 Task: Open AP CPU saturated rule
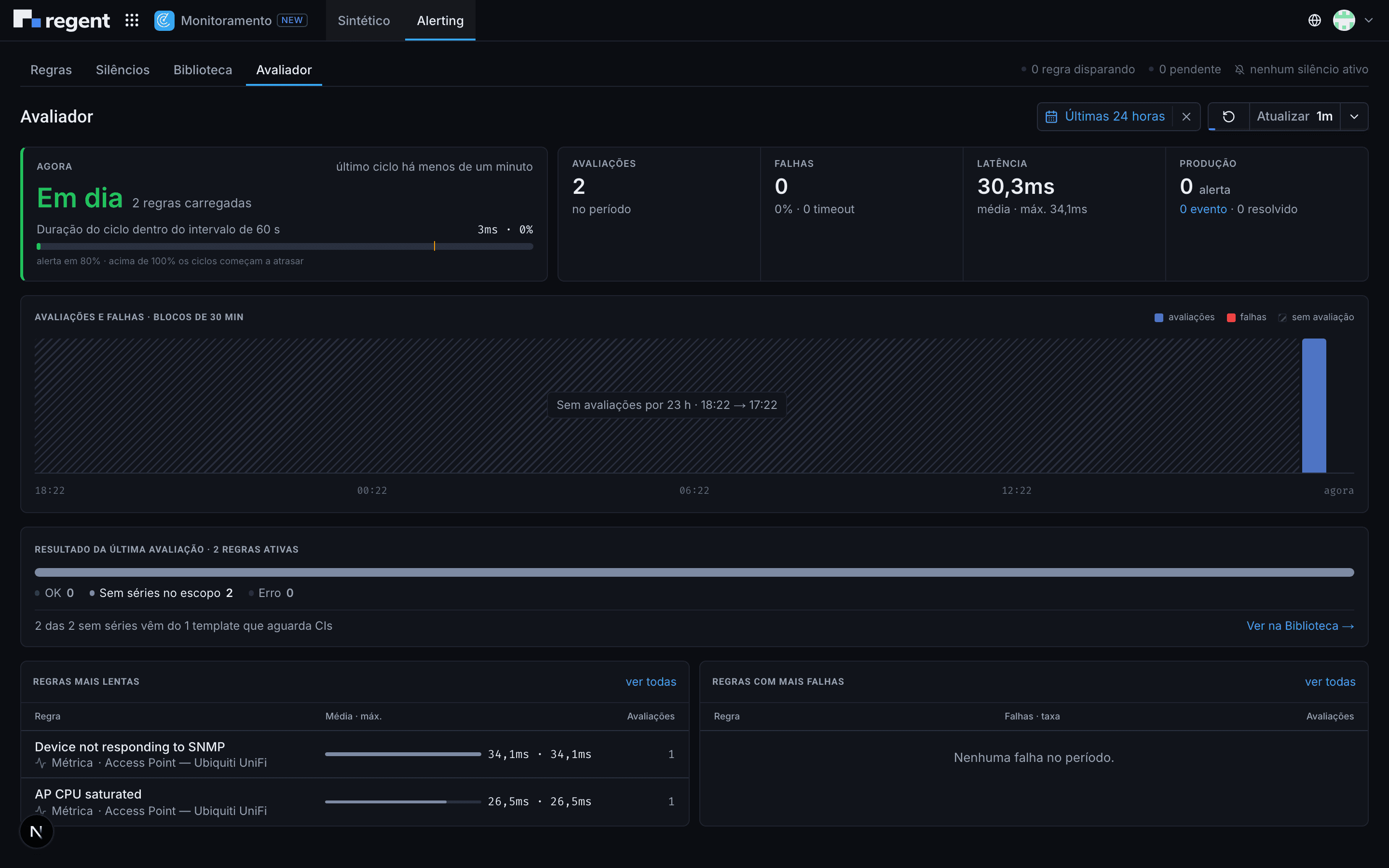(x=88, y=794)
